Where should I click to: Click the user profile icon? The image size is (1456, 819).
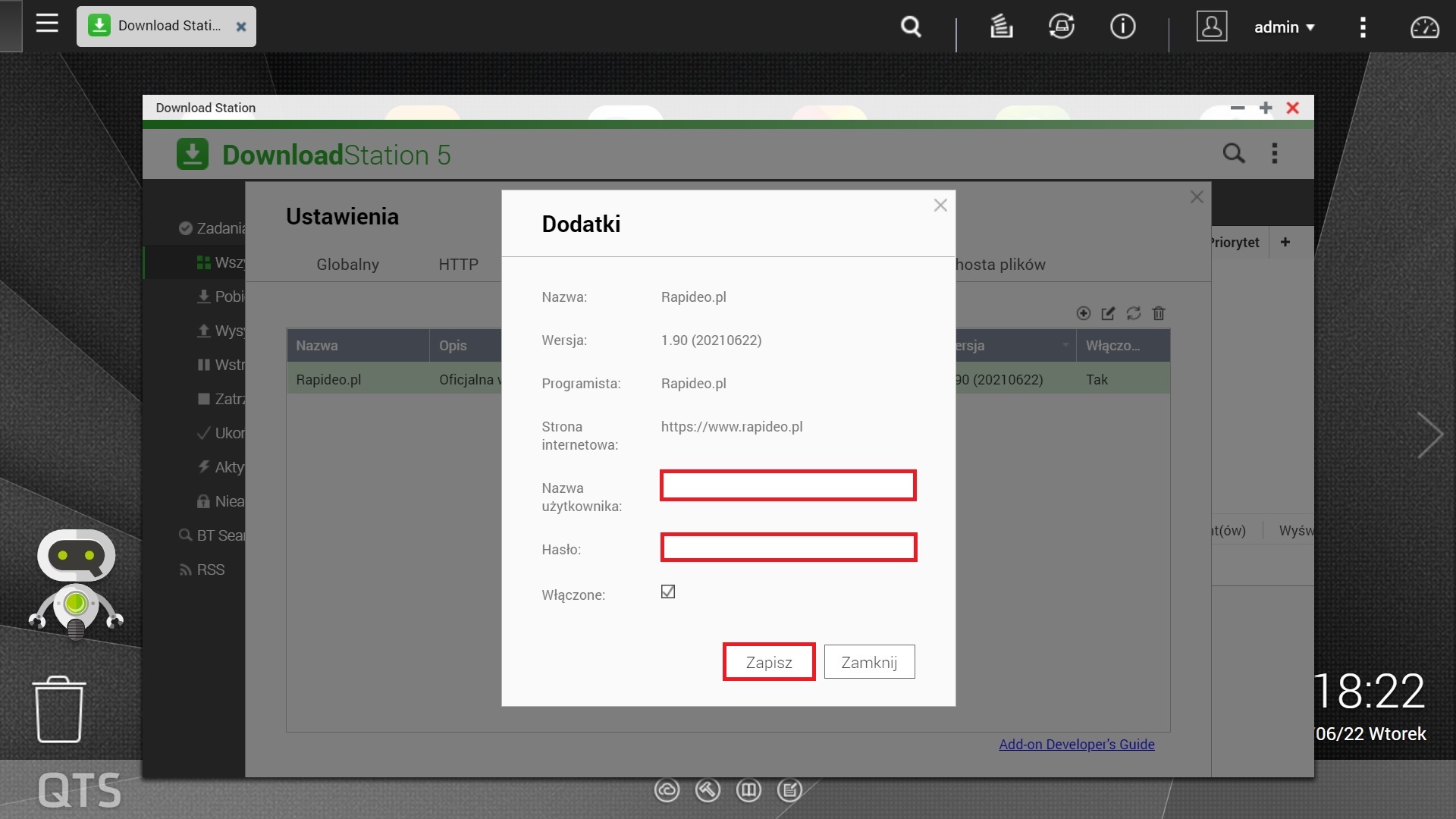tap(1211, 27)
